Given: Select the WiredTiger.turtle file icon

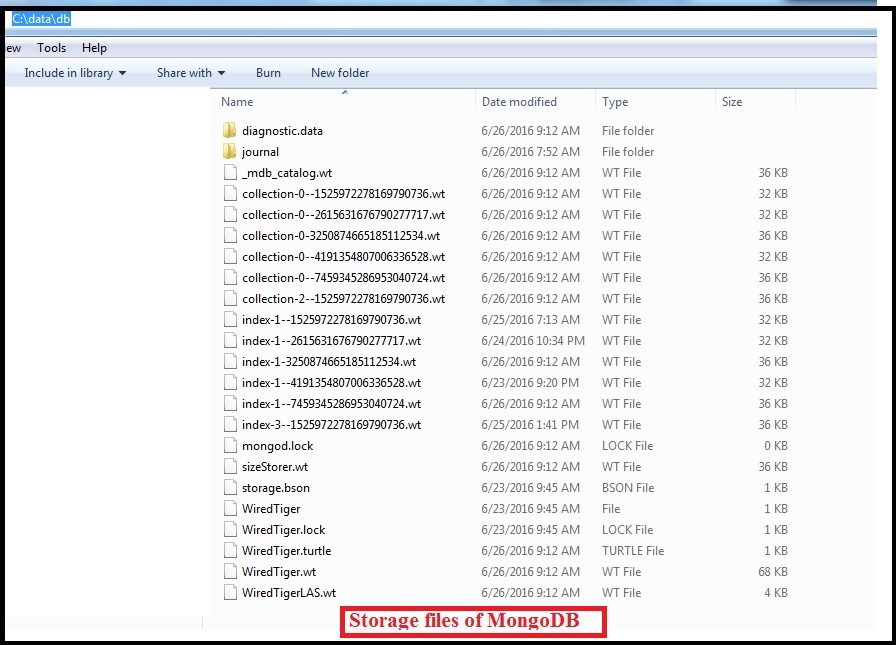Looking at the screenshot, I should (x=230, y=551).
